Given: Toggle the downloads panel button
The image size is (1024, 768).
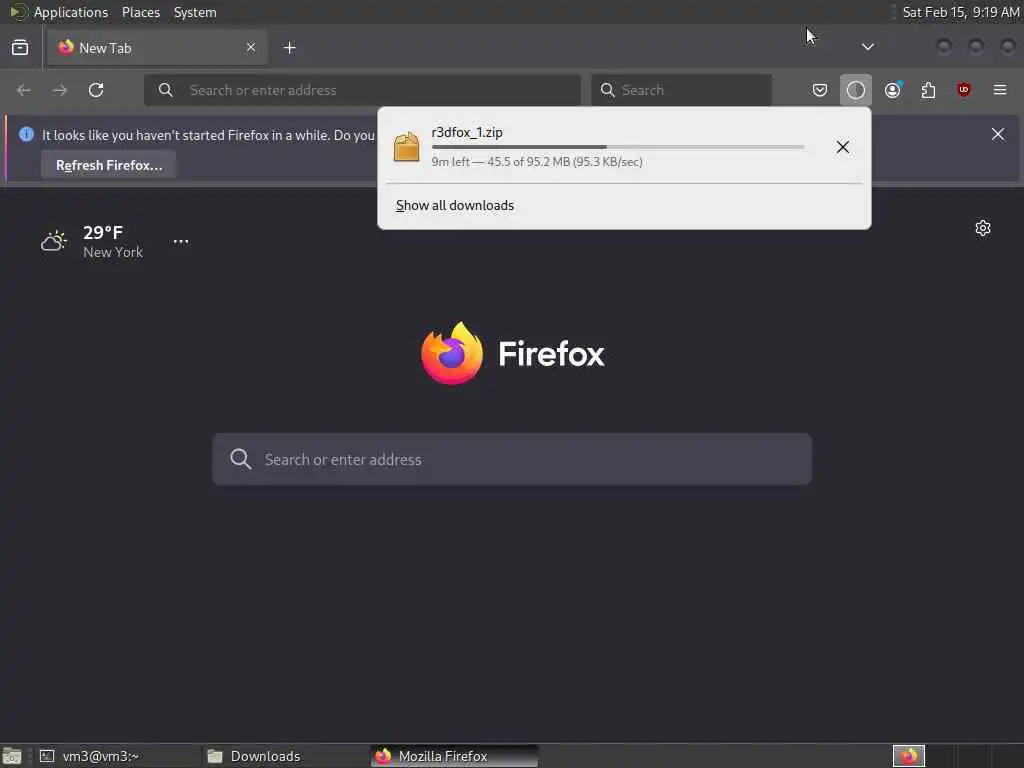Looking at the screenshot, I should coord(856,90).
